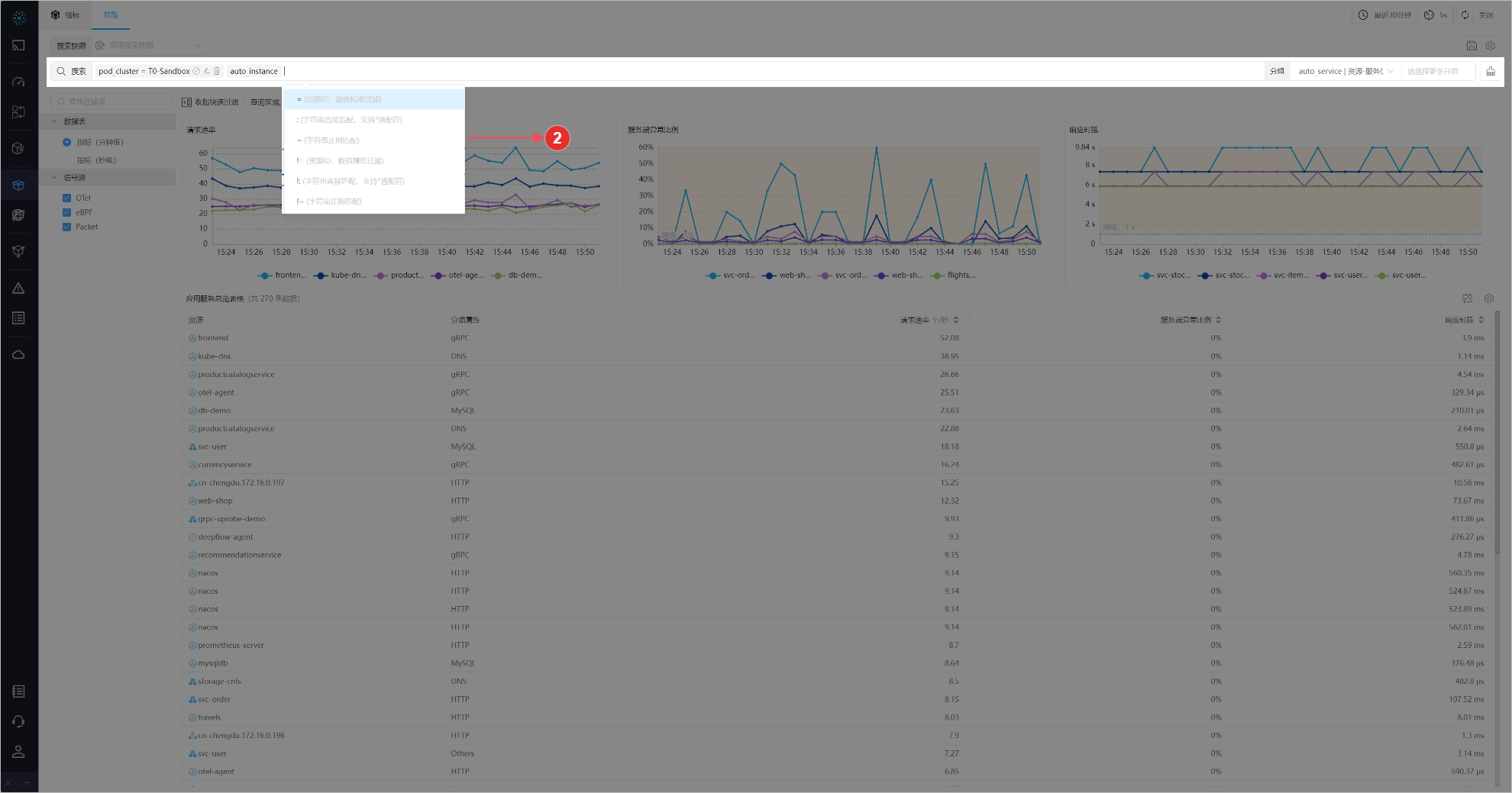Open the auto_service grouping dropdown
1512x793 pixels.
point(1346,71)
